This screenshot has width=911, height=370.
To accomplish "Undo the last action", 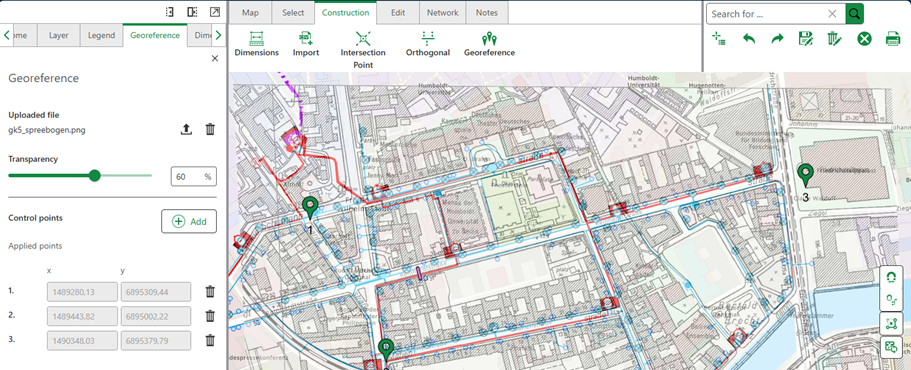I will coord(749,39).
